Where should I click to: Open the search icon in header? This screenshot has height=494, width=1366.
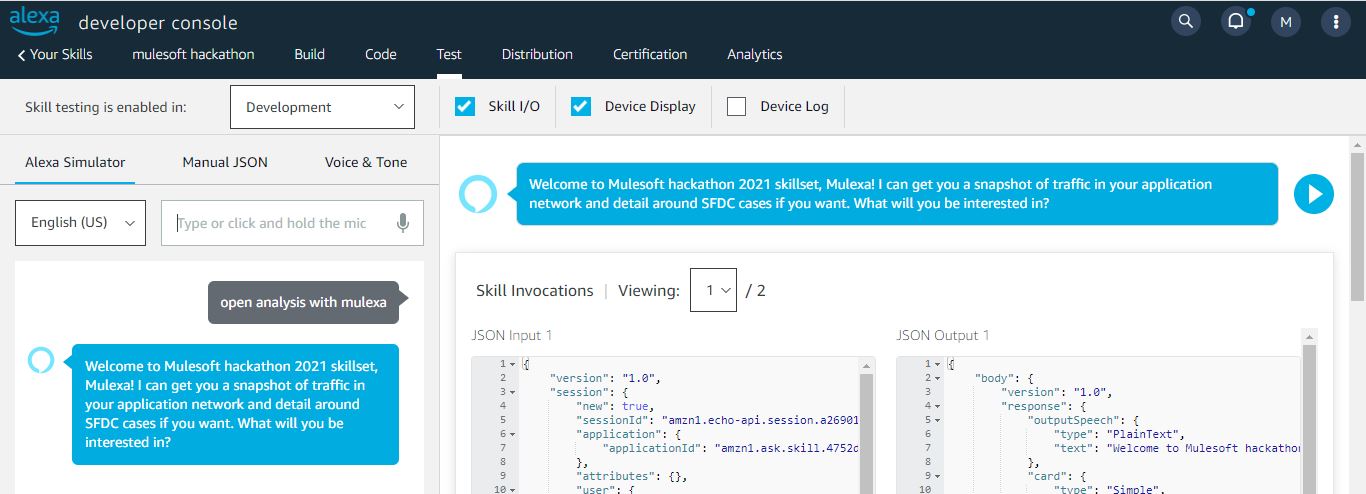(x=1186, y=21)
